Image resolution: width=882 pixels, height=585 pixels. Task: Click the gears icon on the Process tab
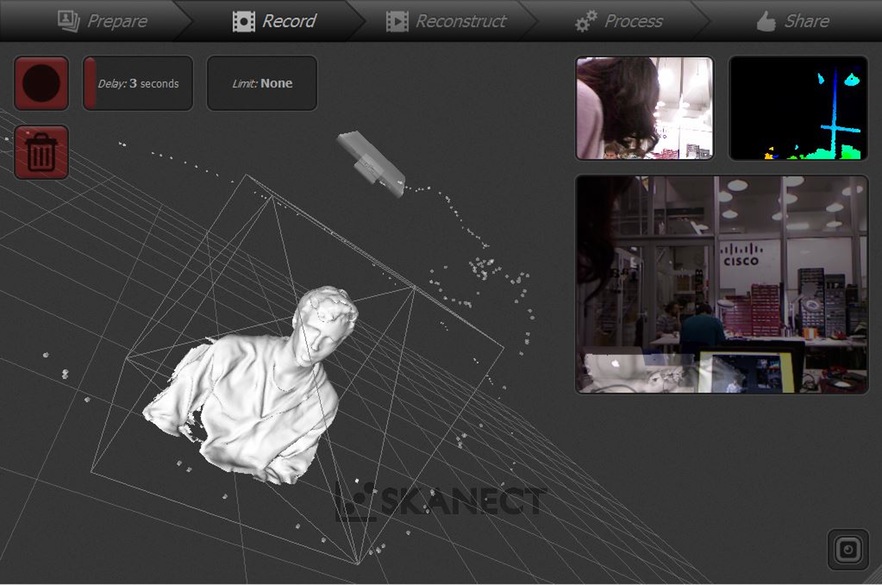(586, 21)
